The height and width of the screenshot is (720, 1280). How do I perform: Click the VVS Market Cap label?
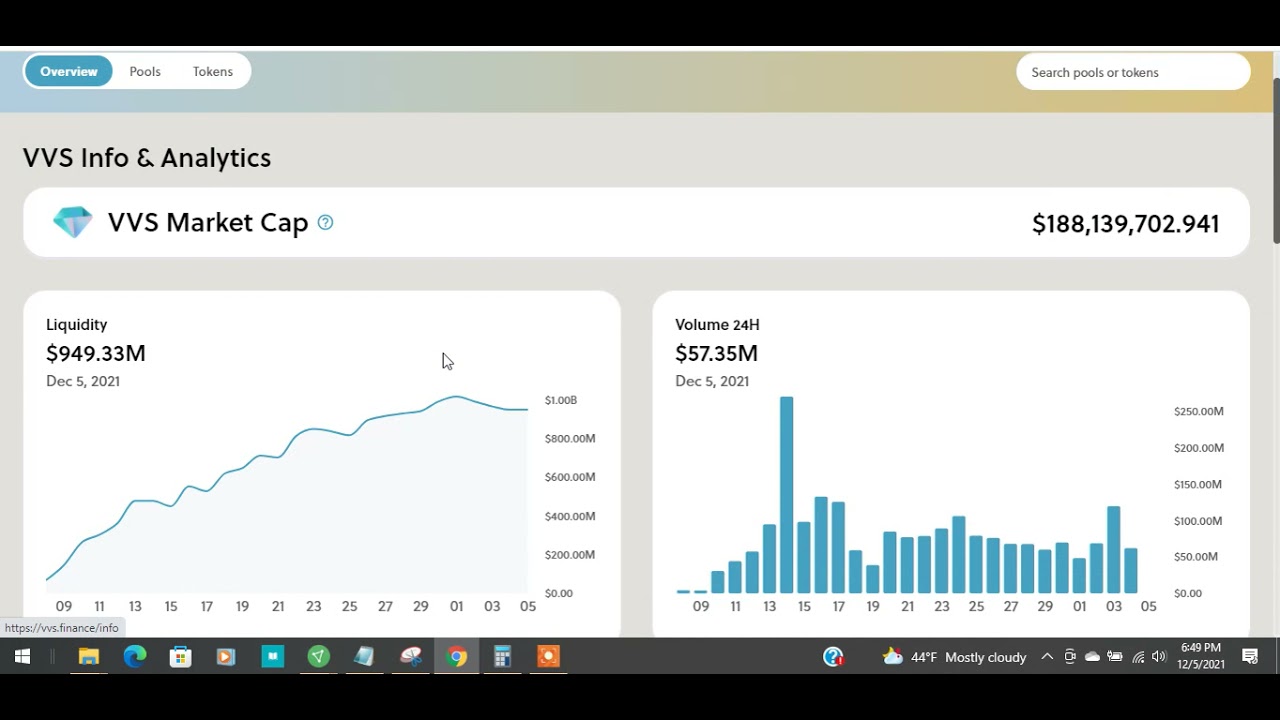coord(208,222)
